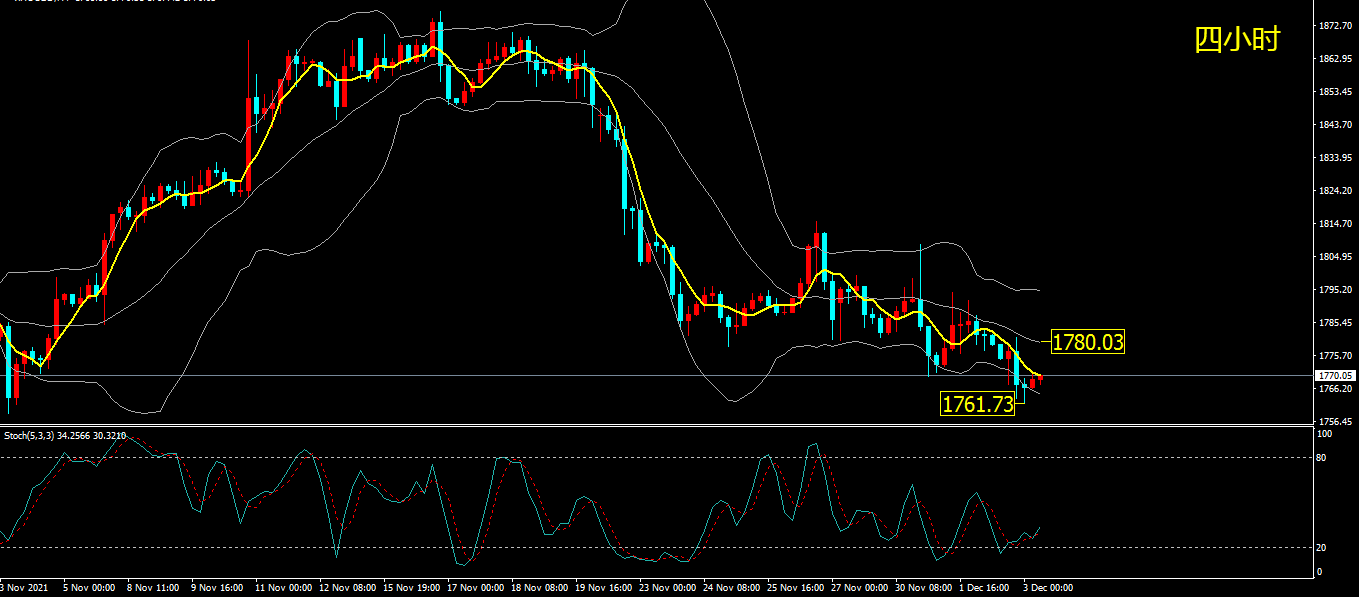Image resolution: width=1359 pixels, height=597 pixels.
Task: Click the stochastic 20 level axis label
Action: pos(1325,548)
